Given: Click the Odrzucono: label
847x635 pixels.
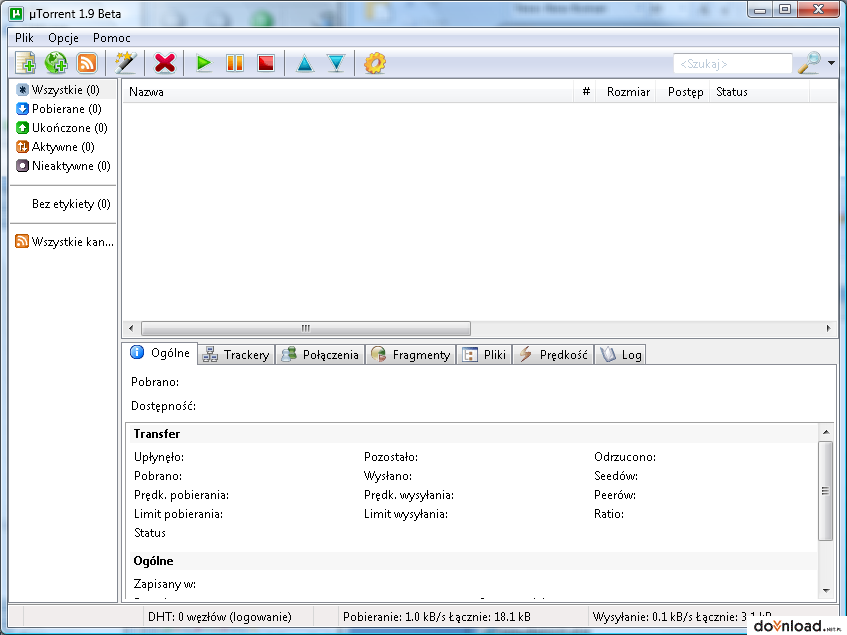Looking at the screenshot, I should coord(625,457).
